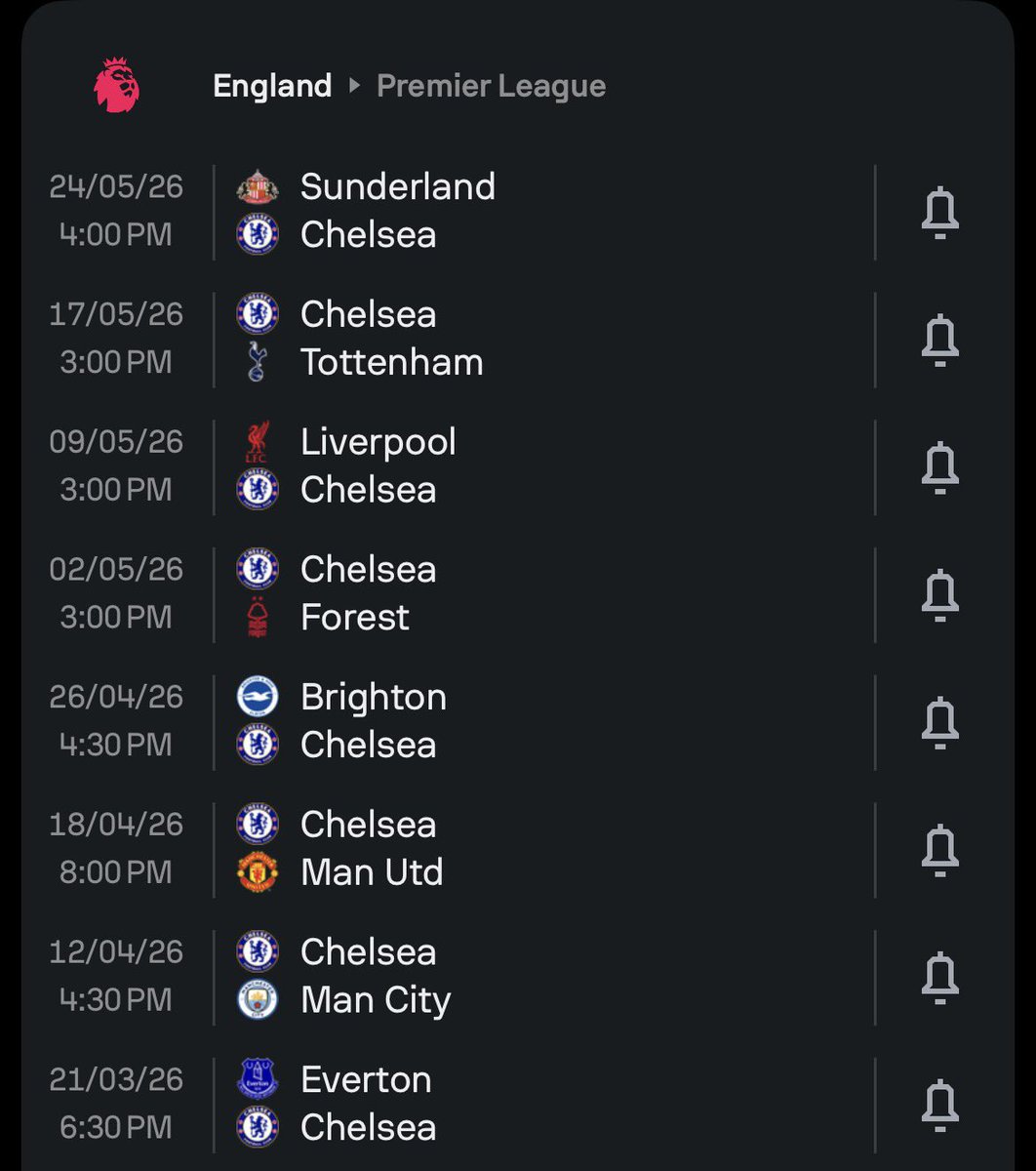Click the Man Utd club crest
The height and width of the screenshot is (1171, 1036).
(x=258, y=872)
